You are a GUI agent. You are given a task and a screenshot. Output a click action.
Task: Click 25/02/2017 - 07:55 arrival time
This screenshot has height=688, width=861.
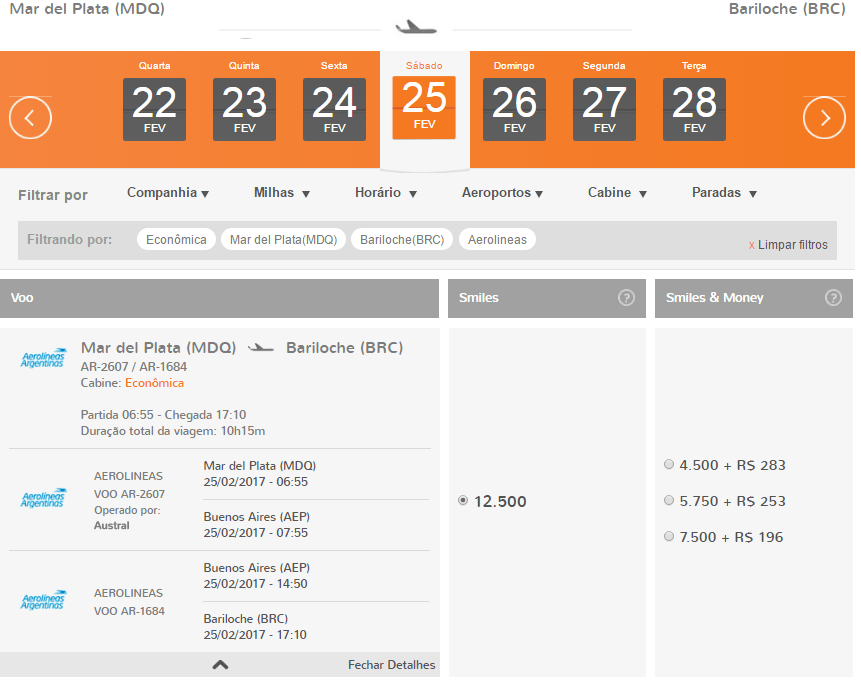pyautogui.click(x=256, y=533)
